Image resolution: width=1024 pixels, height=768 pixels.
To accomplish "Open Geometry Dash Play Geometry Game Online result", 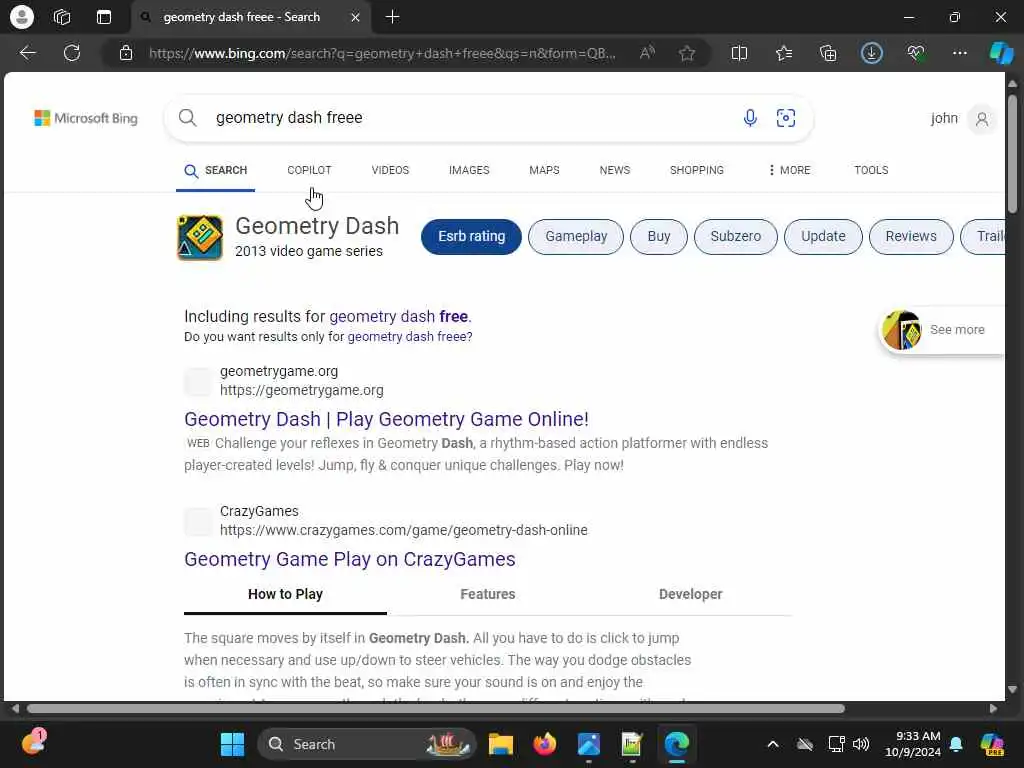I will click(387, 419).
